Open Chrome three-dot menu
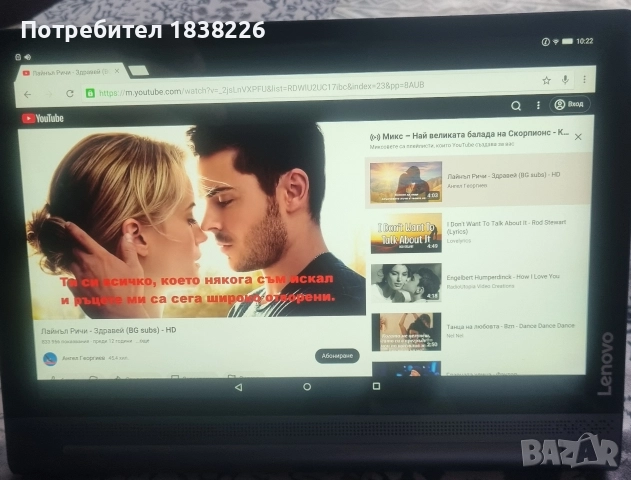Image resolution: width=631 pixels, height=480 pixels. [x=584, y=79]
